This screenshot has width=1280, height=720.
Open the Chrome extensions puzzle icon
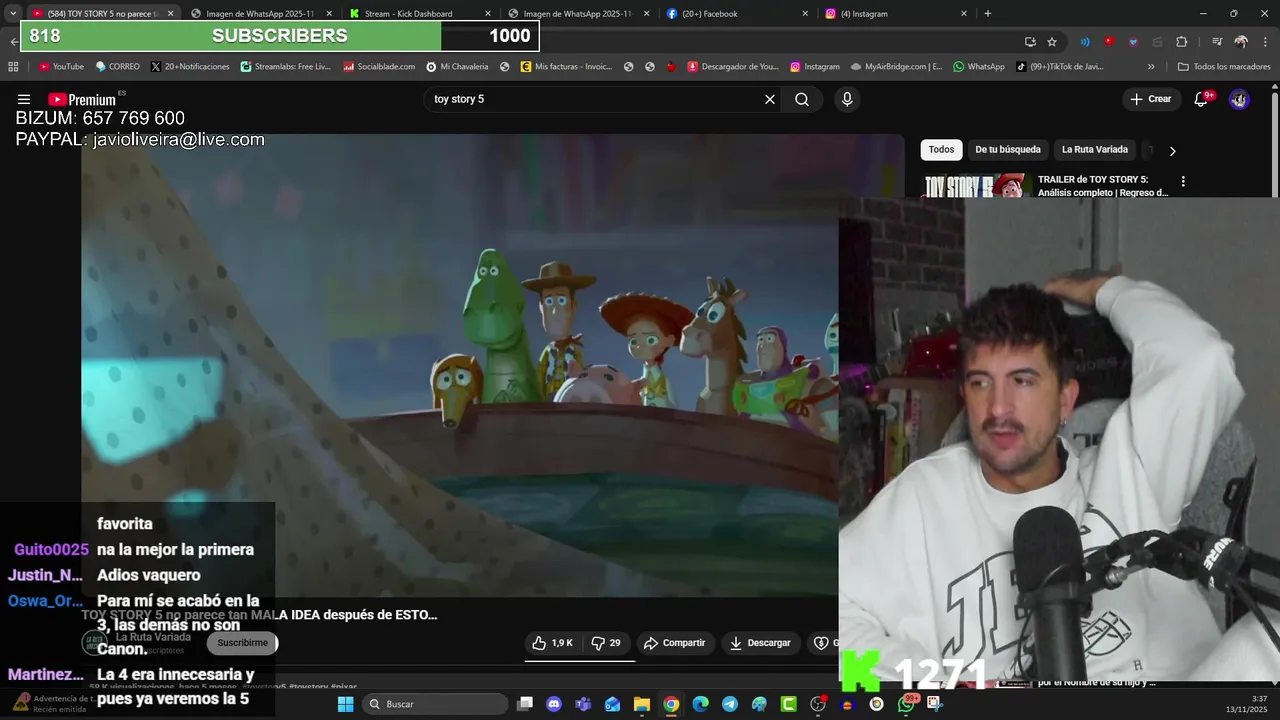(x=1181, y=41)
